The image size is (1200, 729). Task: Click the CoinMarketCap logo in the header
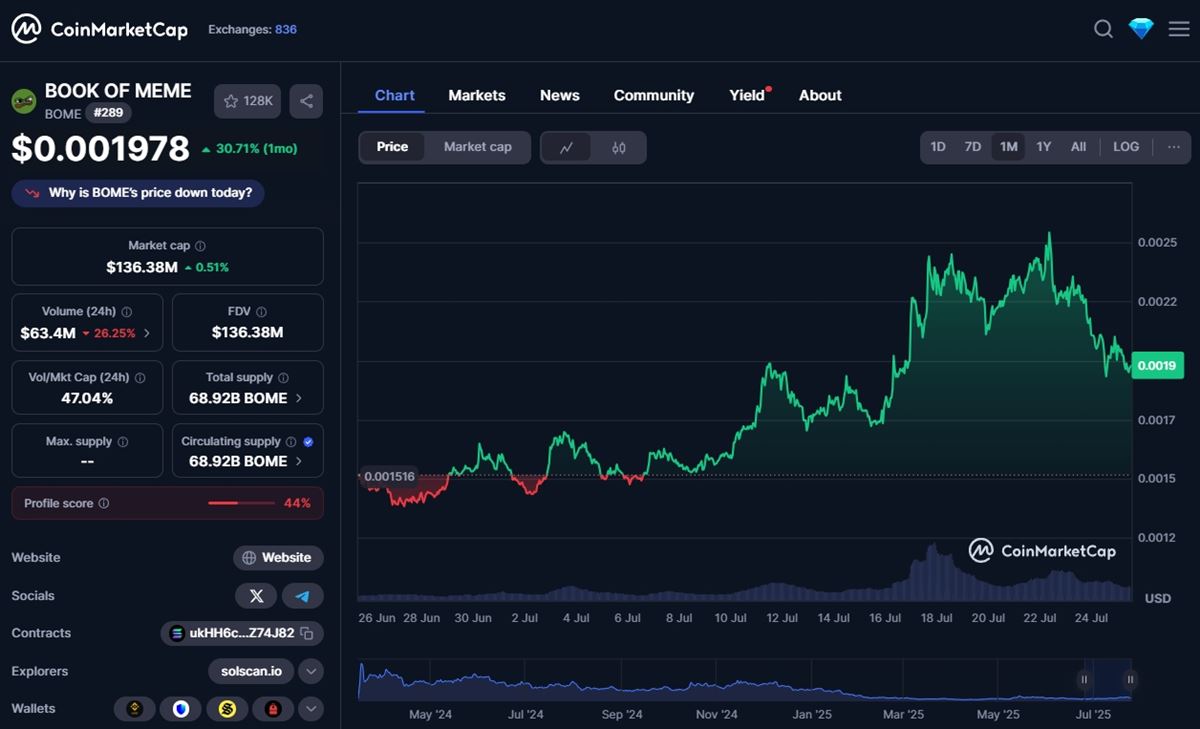[99, 29]
